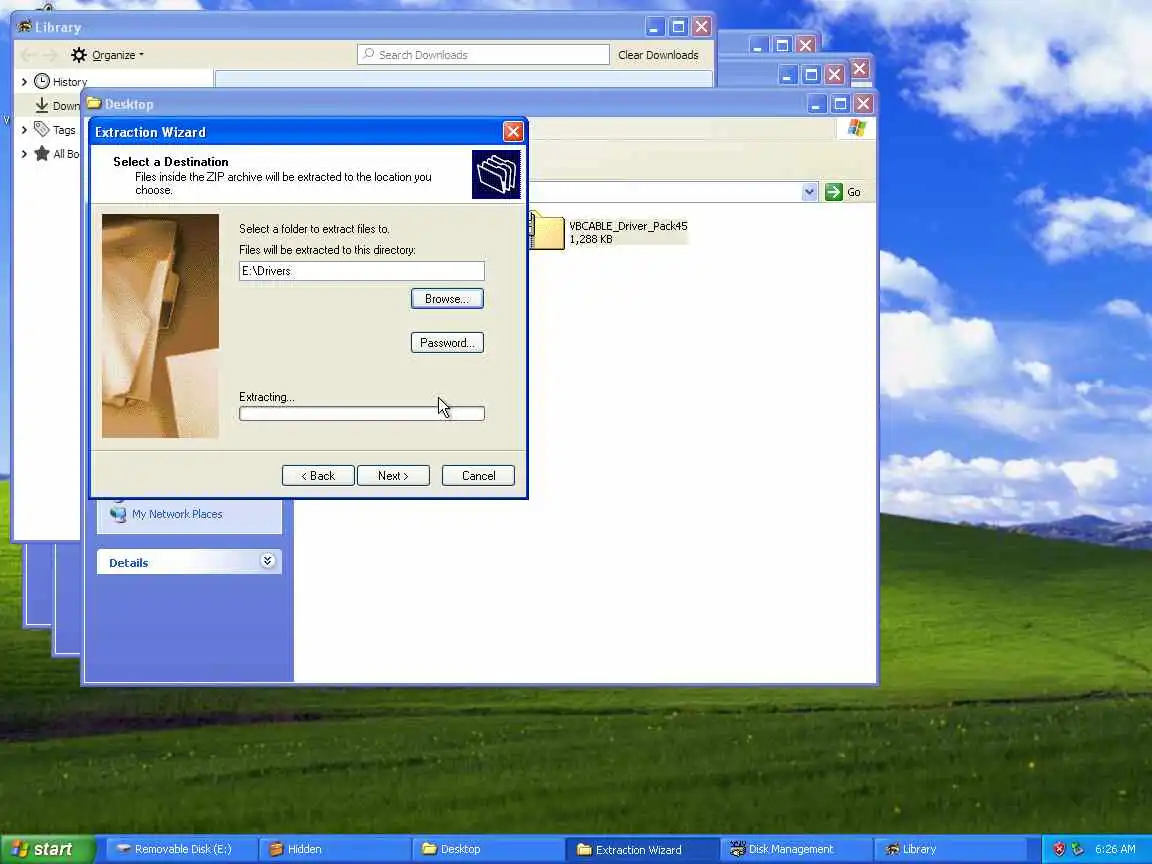This screenshot has height=864, width=1152.
Task: Switch to Hidden taskbar item
Action: (334, 849)
